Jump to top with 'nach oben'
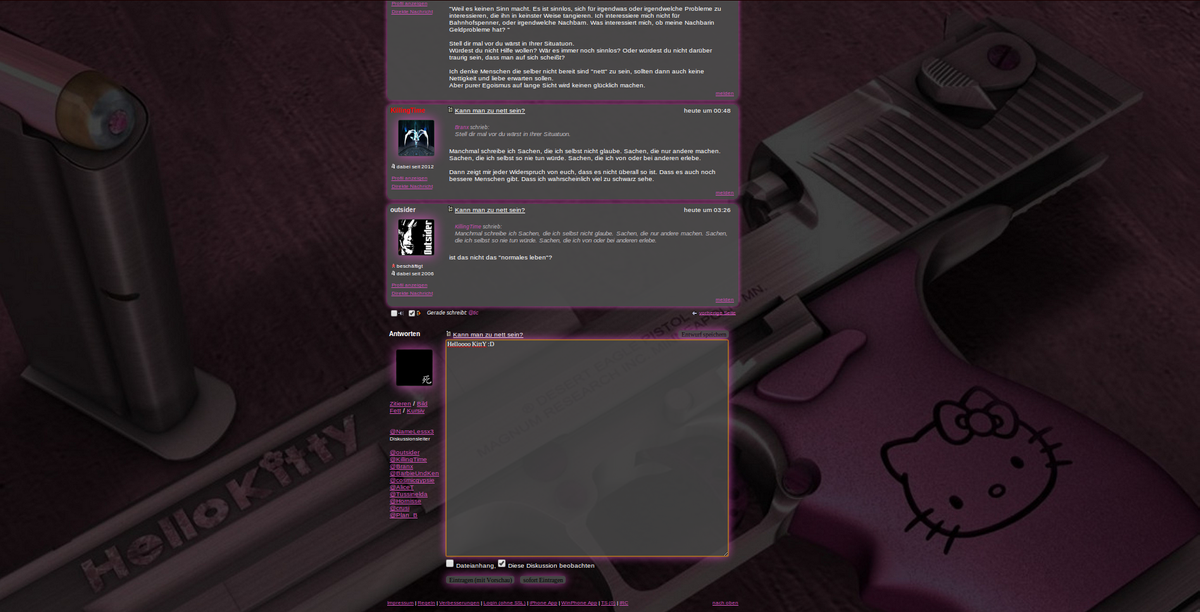Image resolution: width=1200 pixels, height=612 pixels. pyautogui.click(x=725, y=603)
